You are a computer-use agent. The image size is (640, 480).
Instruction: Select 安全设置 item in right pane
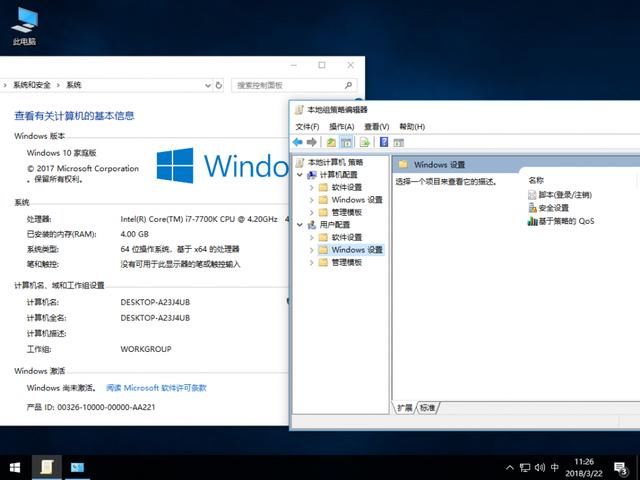[549, 208]
